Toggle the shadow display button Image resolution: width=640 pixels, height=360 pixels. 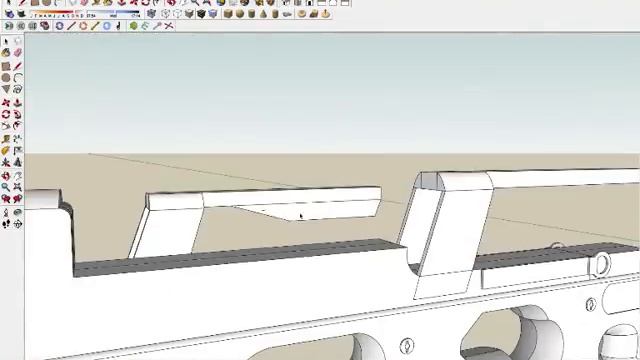(x=21, y=14)
